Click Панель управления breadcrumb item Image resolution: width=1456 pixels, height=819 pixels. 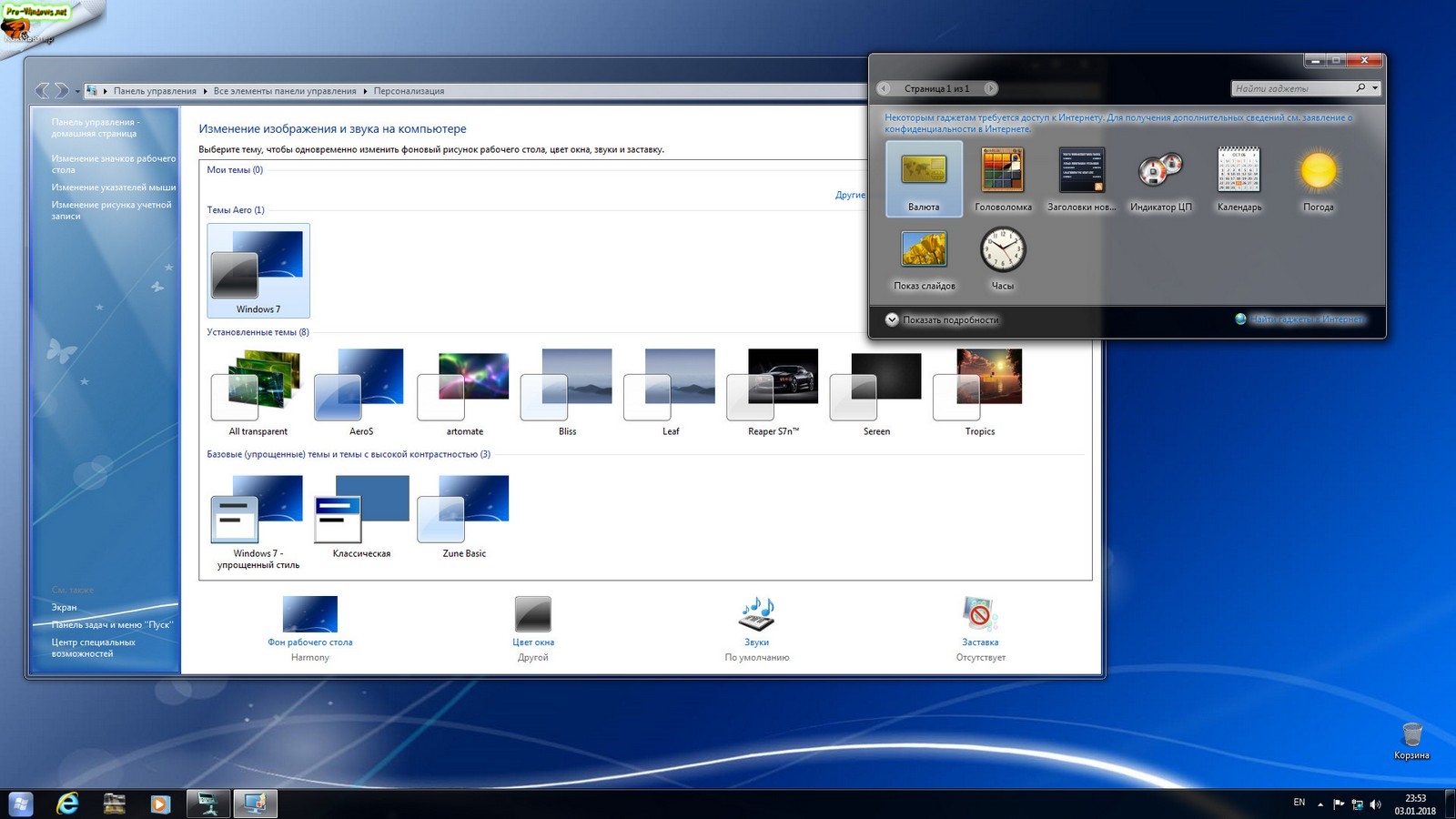(155, 91)
